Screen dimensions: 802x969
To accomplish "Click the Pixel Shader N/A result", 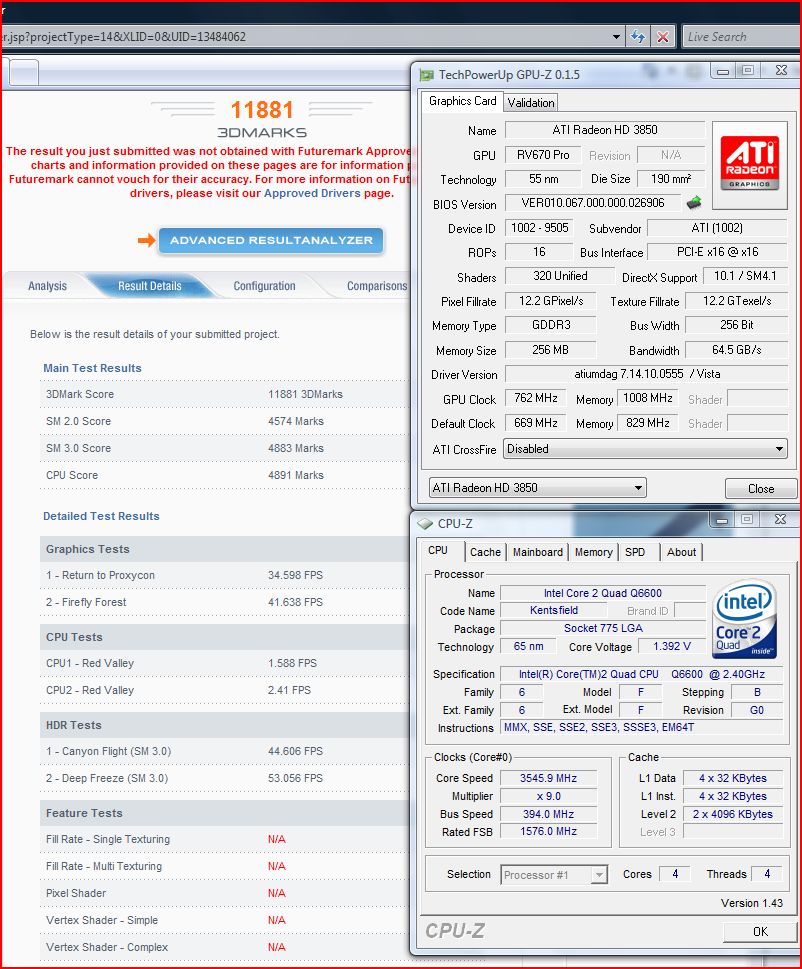I will pos(276,893).
